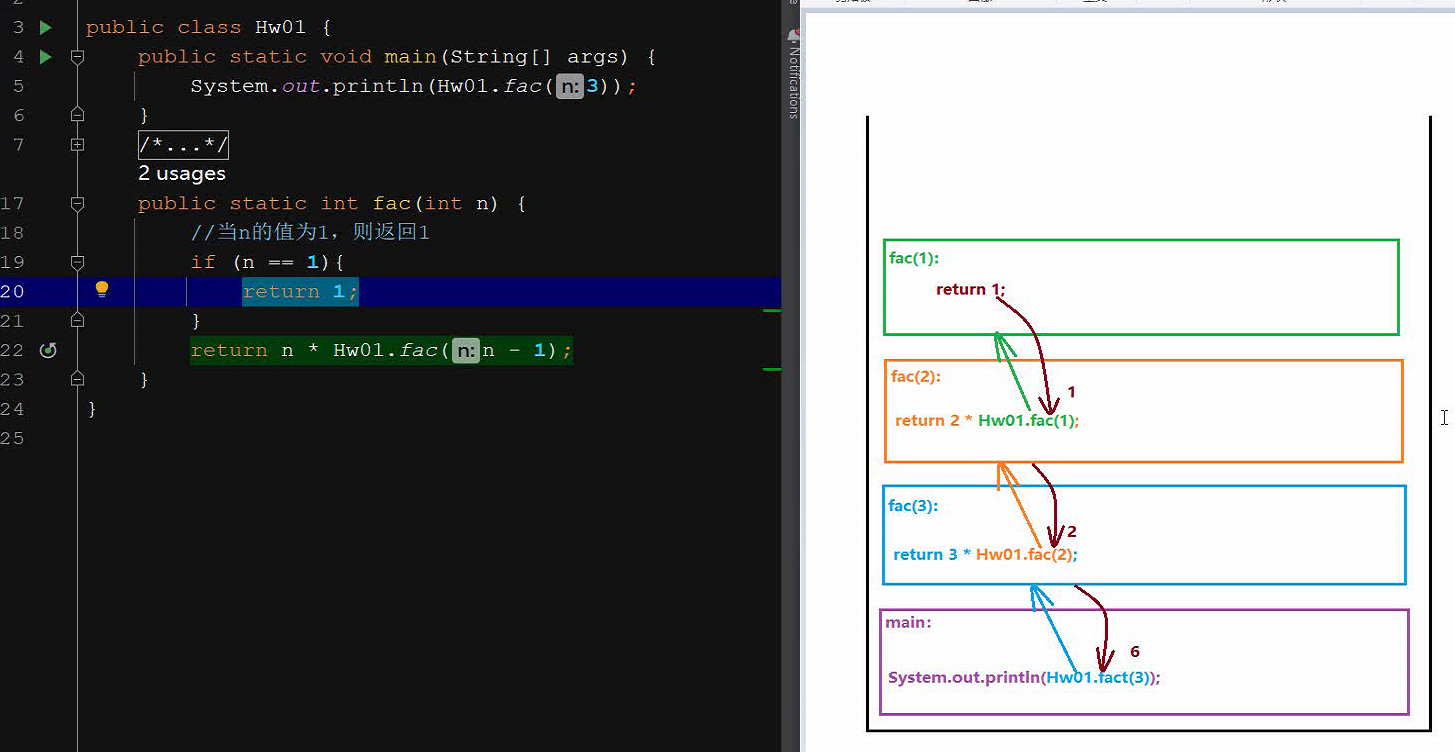The image size is (1455, 752).
Task: Click the run icon beside class Hw01
Action: click(x=45, y=27)
